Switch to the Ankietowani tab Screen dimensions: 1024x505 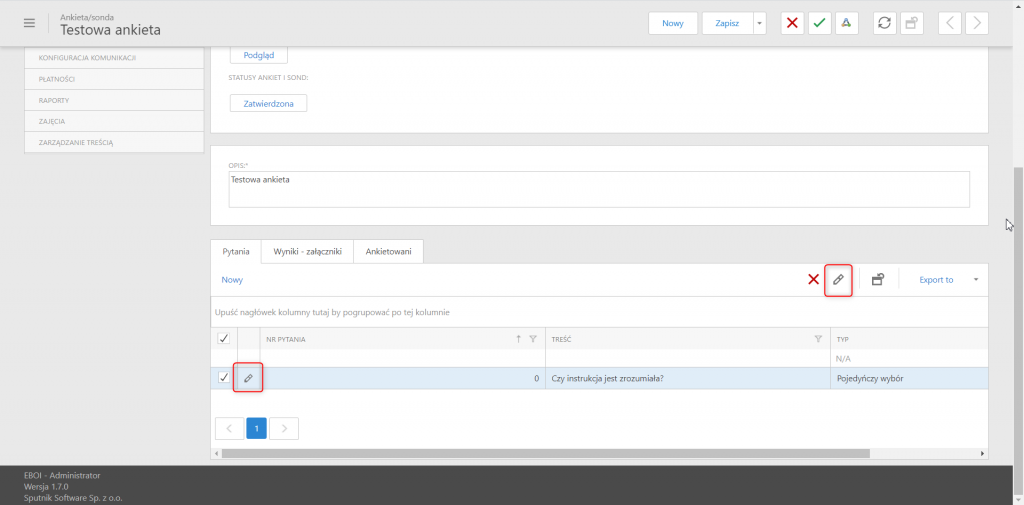[x=389, y=252]
